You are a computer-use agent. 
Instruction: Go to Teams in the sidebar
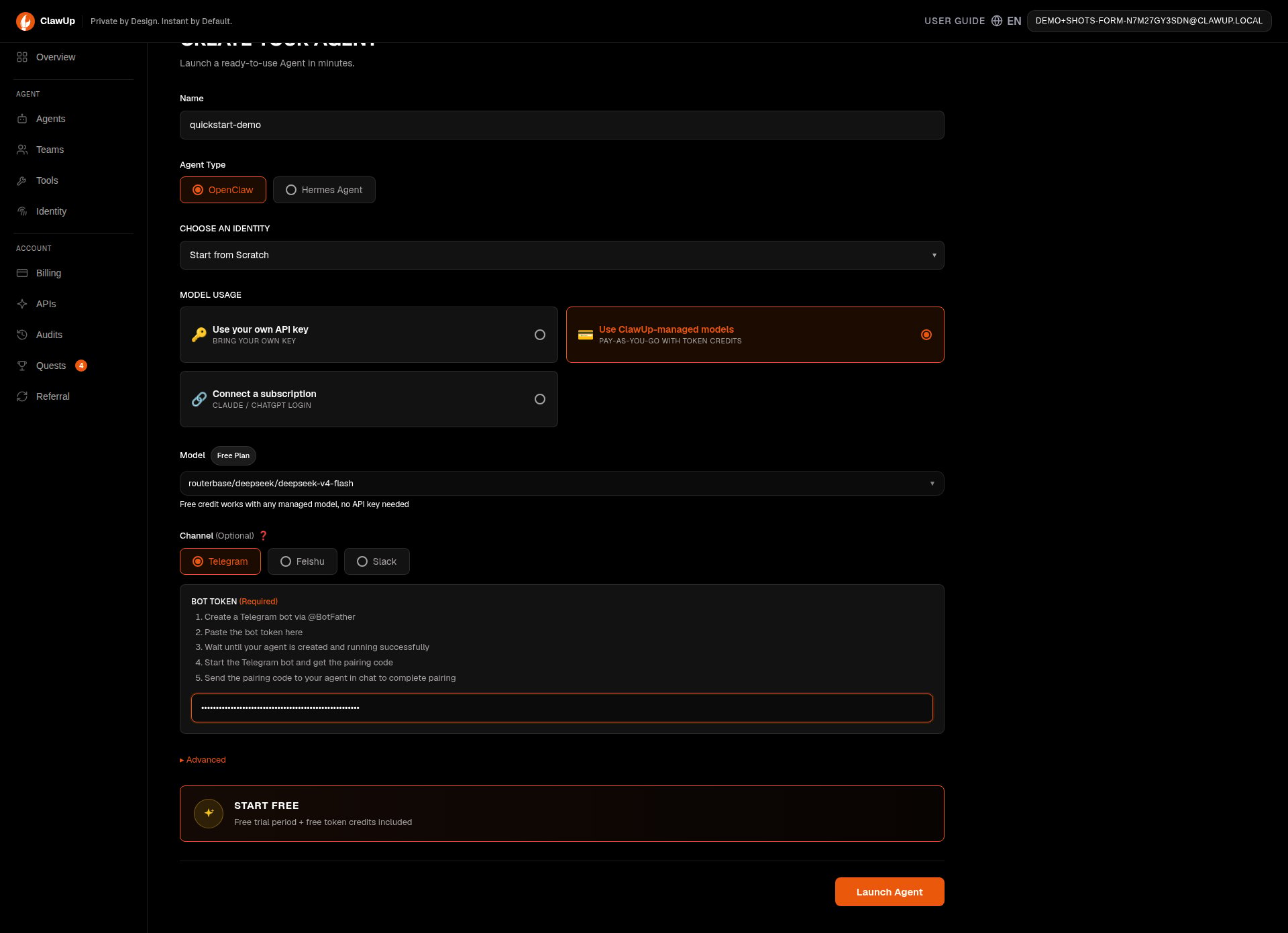pos(74,150)
